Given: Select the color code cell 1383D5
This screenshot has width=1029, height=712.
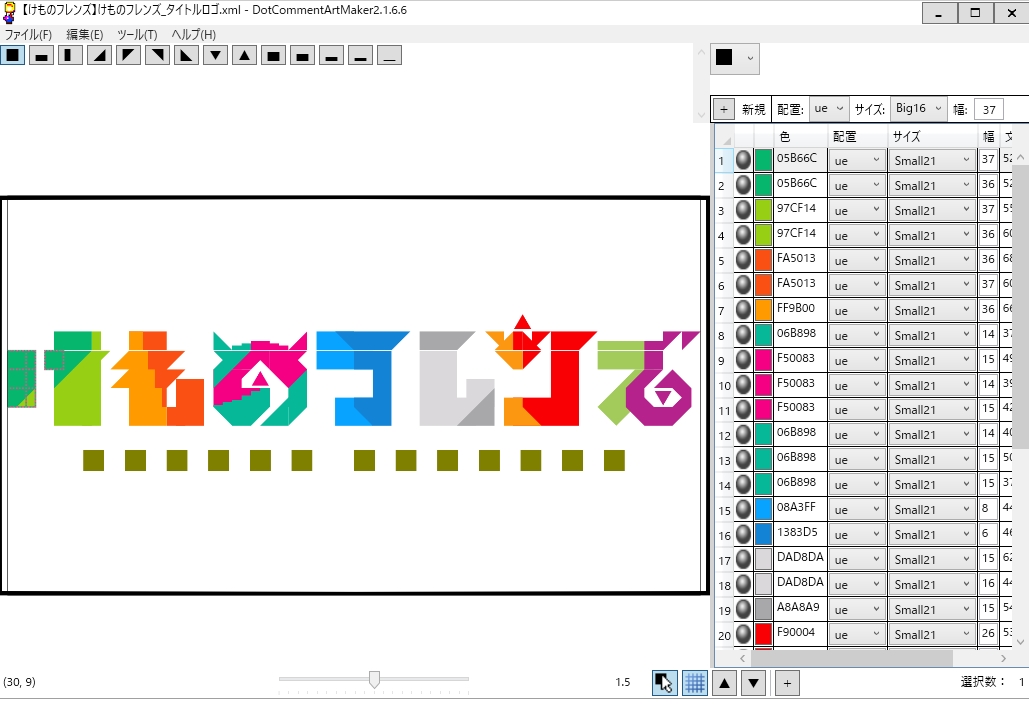Looking at the screenshot, I should (800, 532).
